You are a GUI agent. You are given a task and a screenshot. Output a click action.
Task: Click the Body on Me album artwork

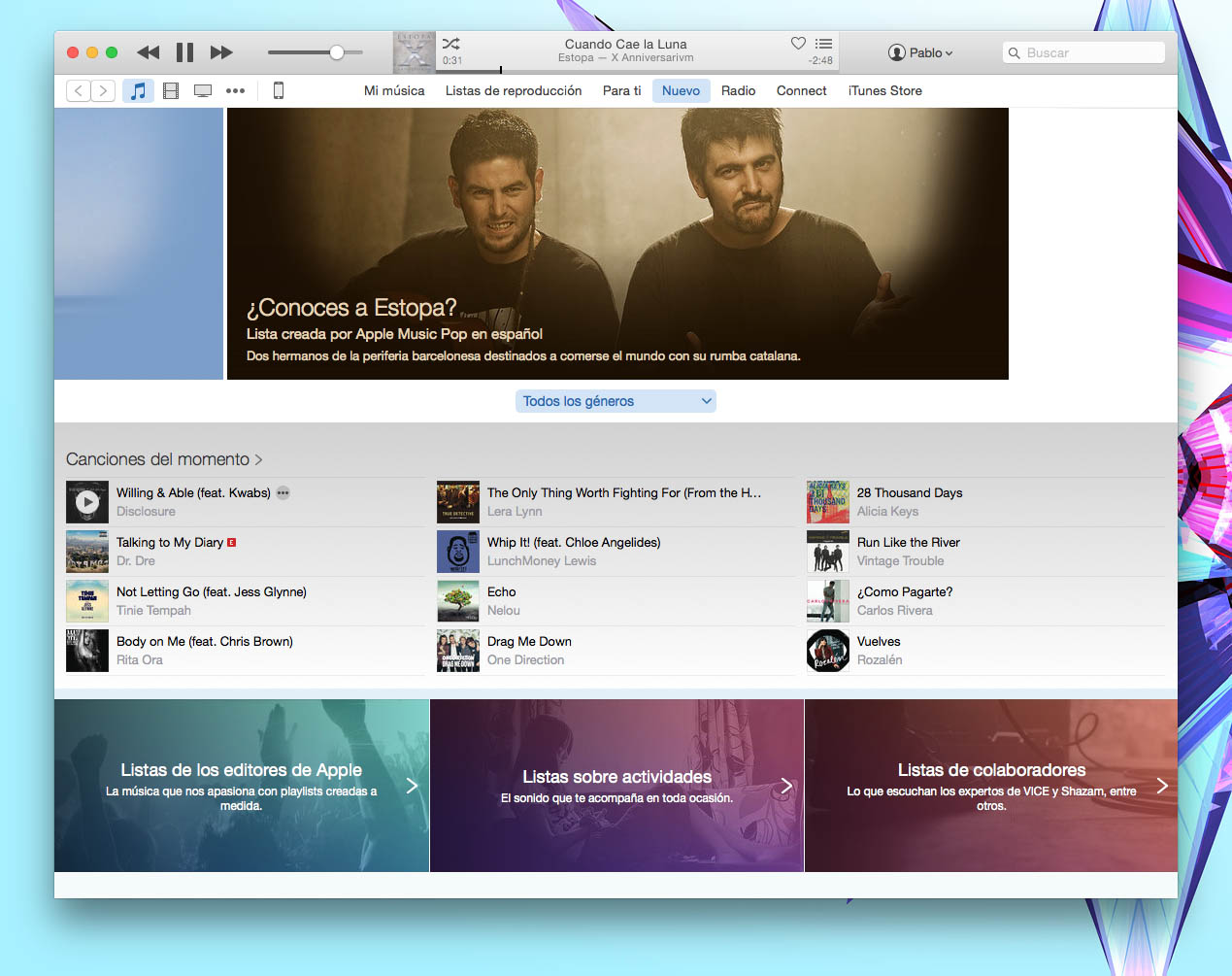[87, 651]
